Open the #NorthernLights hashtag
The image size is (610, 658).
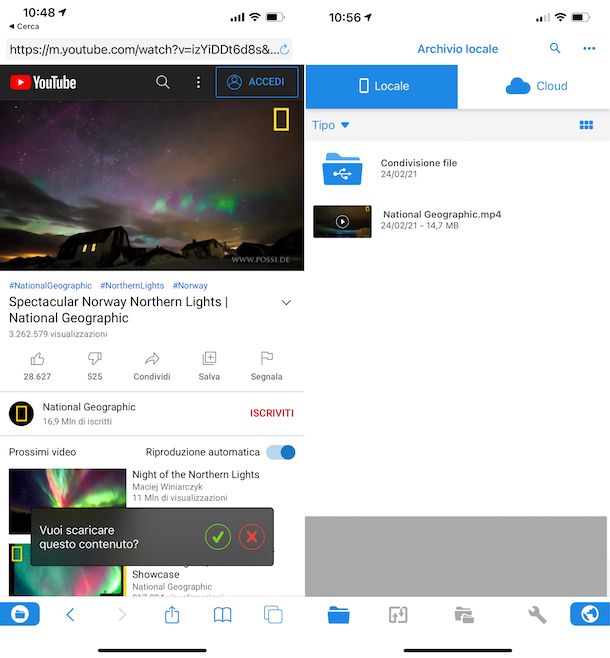pyautogui.click(x=132, y=285)
